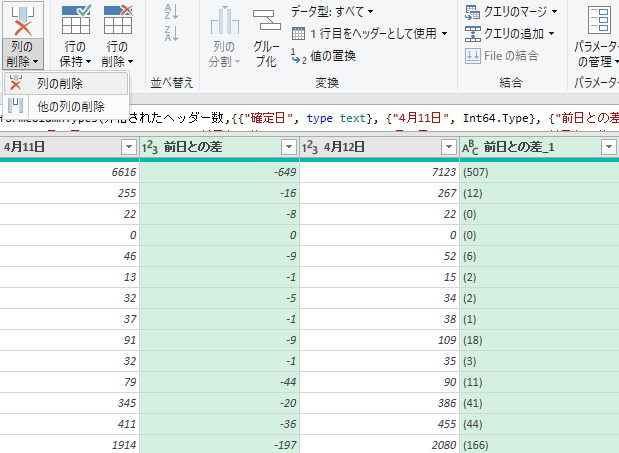
Task: Select the 前日との差_1 column header
Action: 530,147
